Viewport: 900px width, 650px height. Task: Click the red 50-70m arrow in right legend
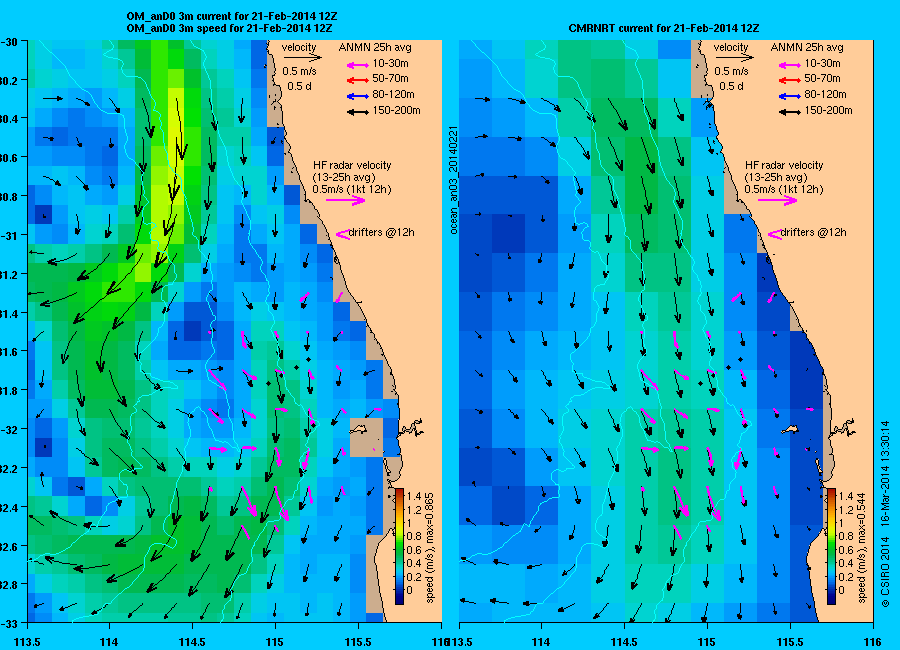pyautogui.click(x=789, y=80)
